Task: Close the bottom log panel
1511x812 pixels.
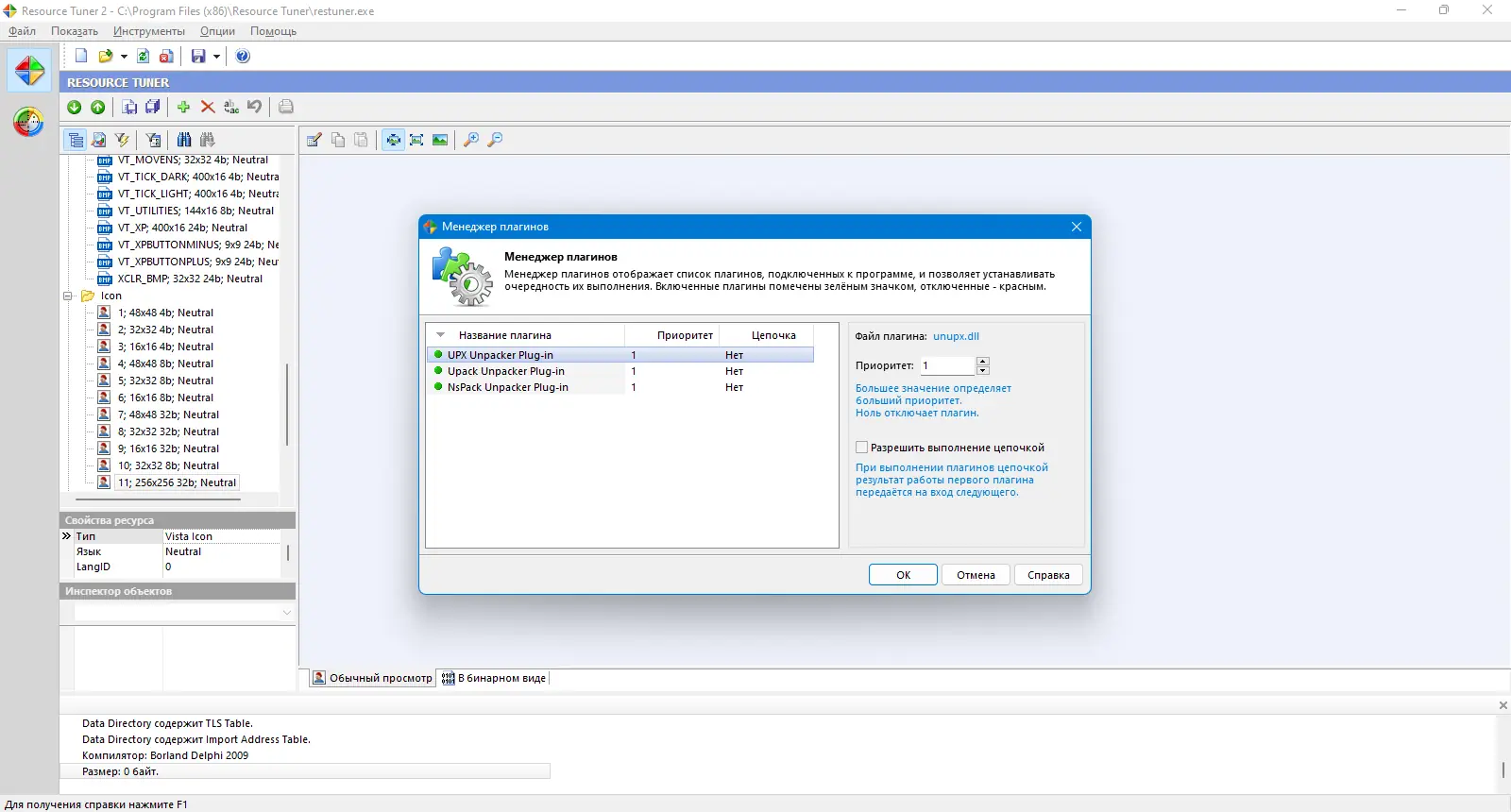Action: (x=1503, y=705)
